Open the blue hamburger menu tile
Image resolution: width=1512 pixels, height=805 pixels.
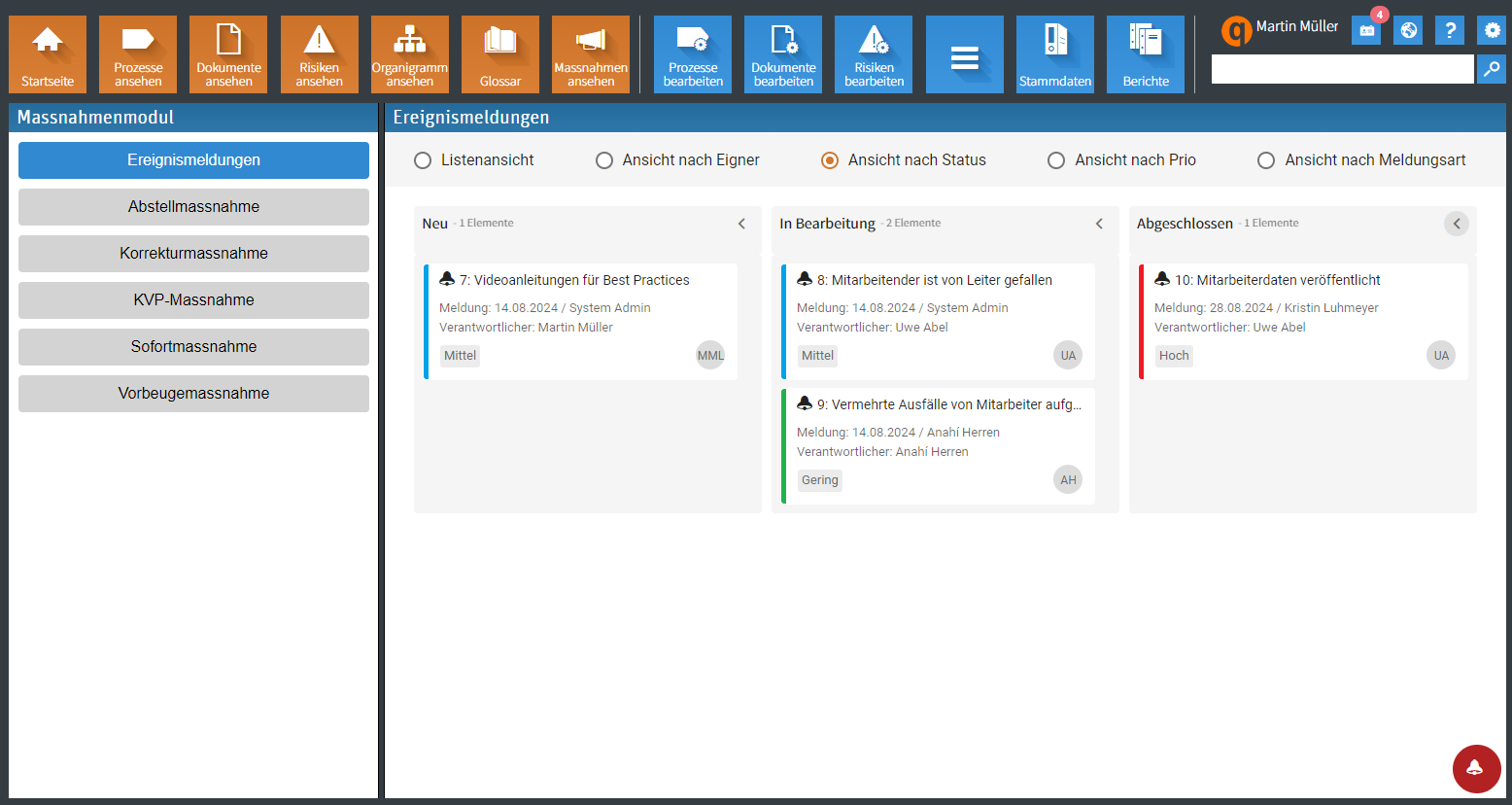pyautogui.click(x=965, y=54)
